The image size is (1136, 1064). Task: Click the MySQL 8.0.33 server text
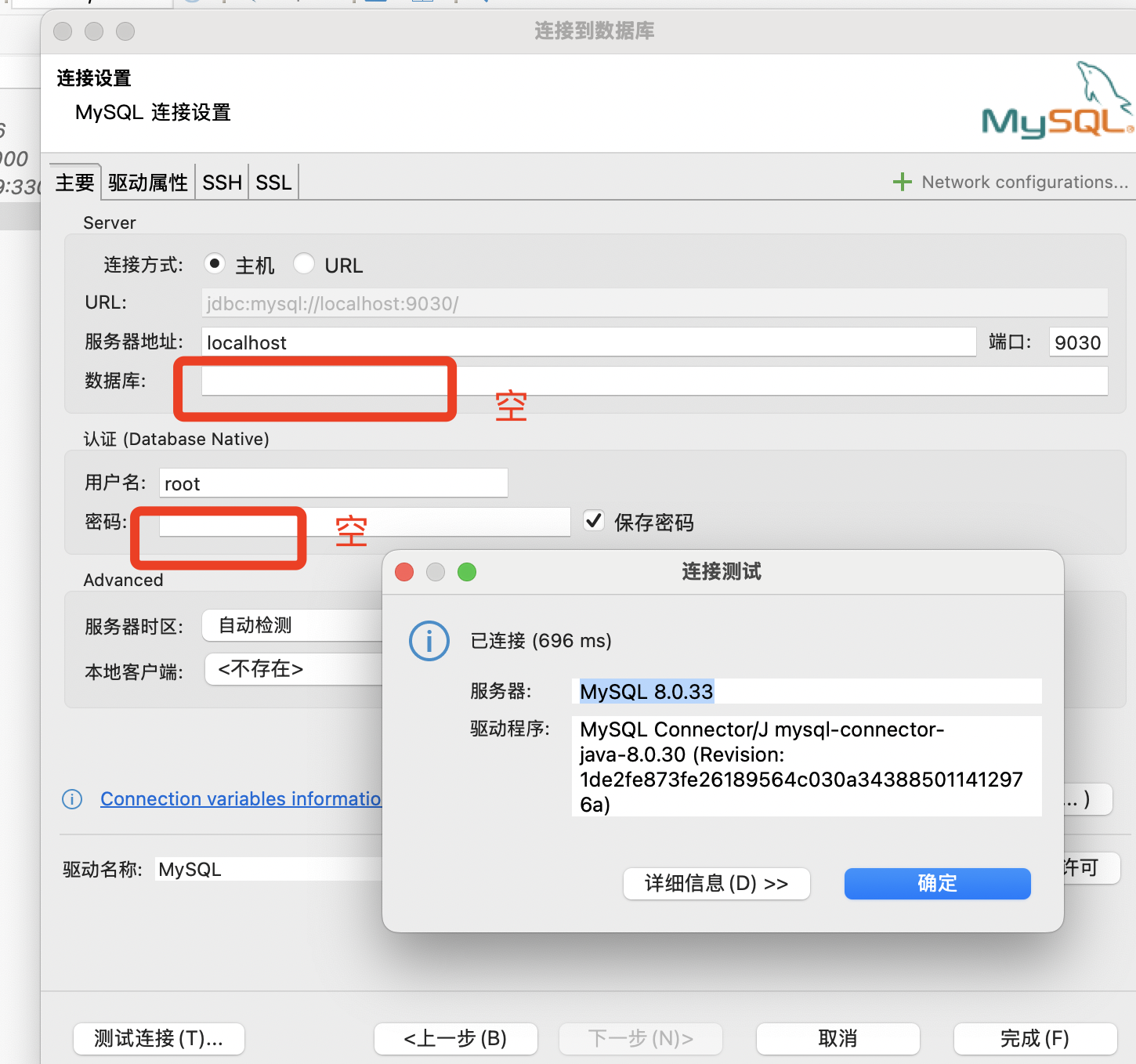click(x=646, y=692)
